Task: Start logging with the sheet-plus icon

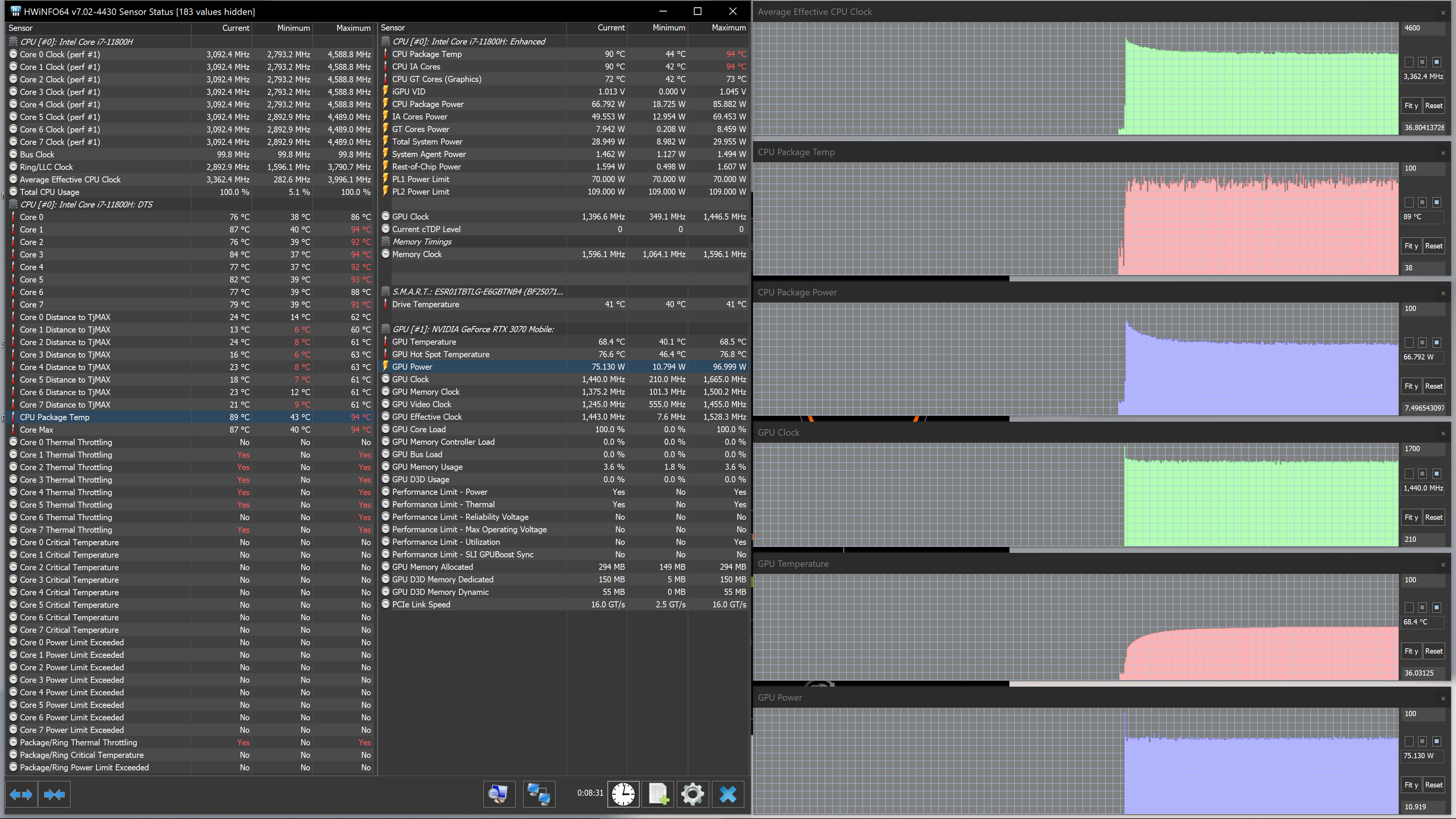Action: (x=659, y=794)
